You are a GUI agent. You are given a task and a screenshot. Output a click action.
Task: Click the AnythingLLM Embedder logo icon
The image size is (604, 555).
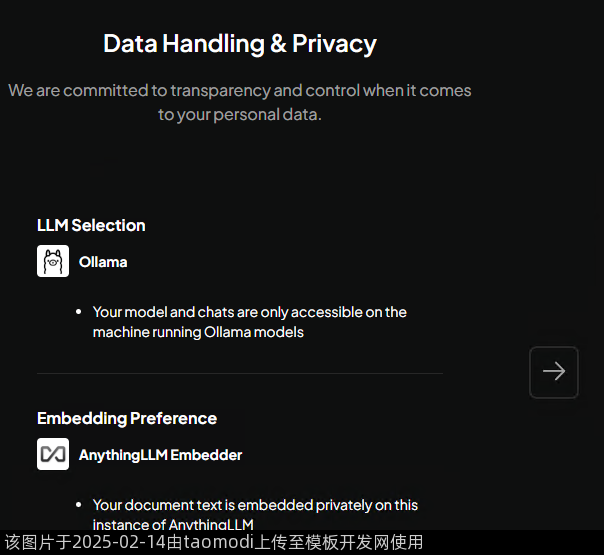(53, 454)
